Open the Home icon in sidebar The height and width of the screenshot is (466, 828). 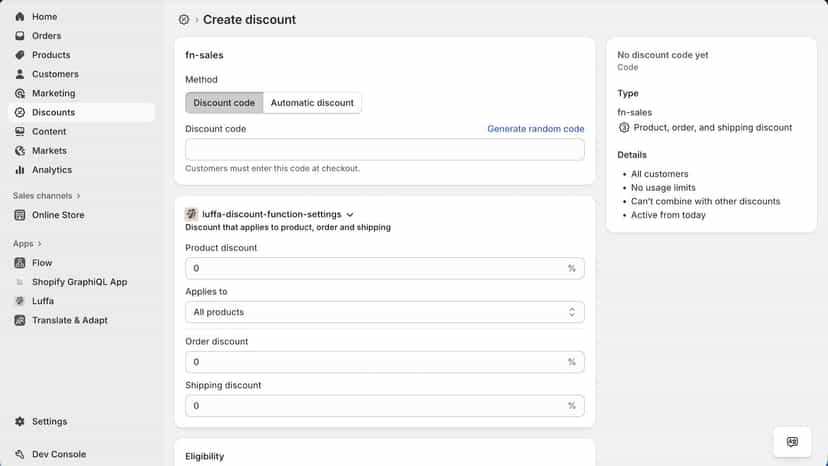[20, 16]
